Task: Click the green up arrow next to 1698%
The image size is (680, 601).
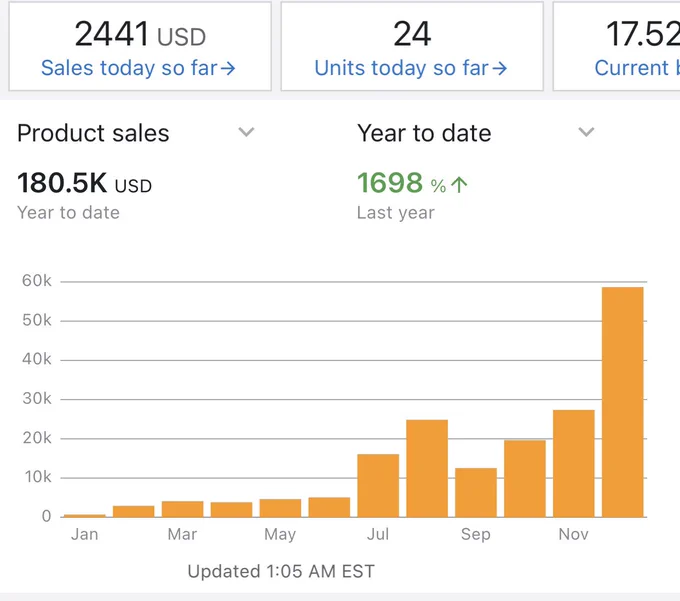Action: coord(459,185)
